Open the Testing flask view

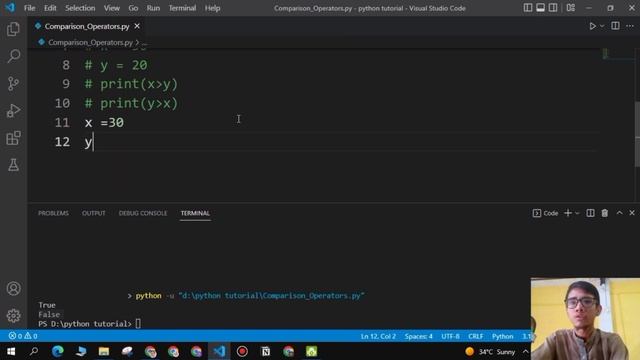(13, 165)
